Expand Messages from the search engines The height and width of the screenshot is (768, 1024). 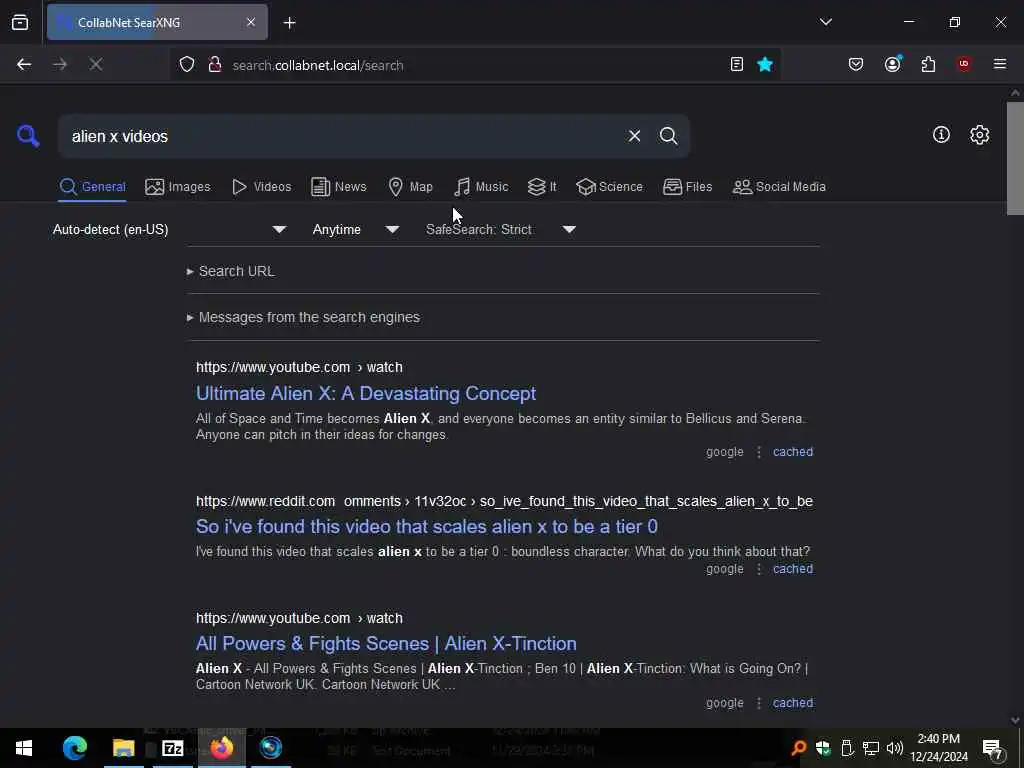tap(303, 317)
